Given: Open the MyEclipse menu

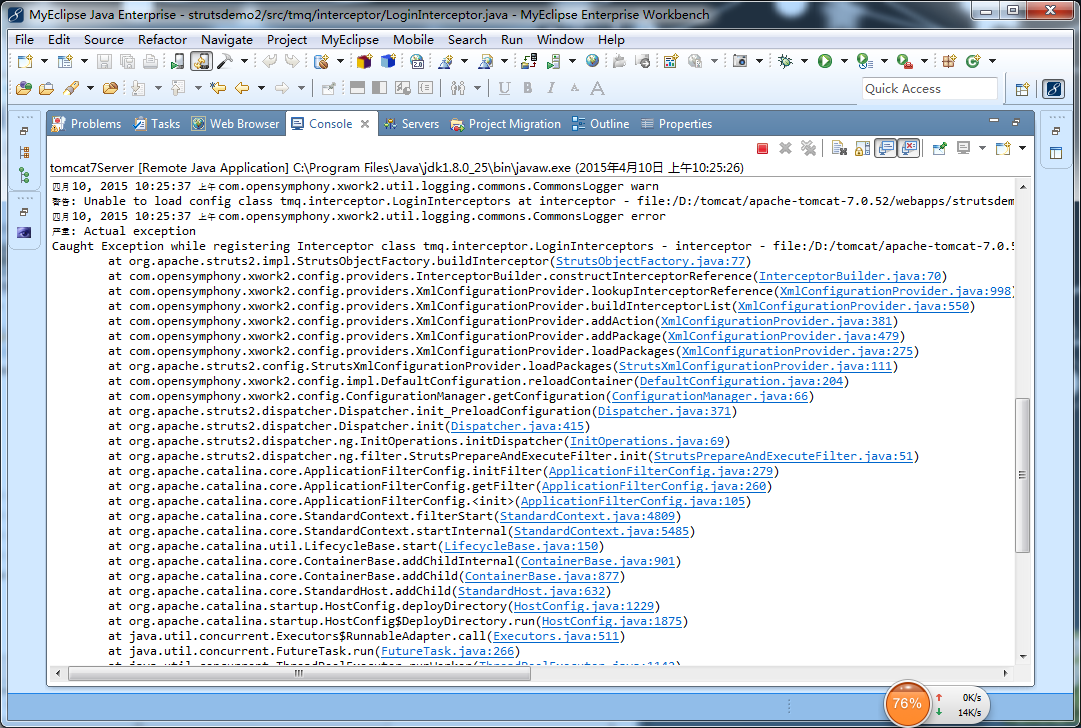Looking at the screenshot, I should pos(350,40).
